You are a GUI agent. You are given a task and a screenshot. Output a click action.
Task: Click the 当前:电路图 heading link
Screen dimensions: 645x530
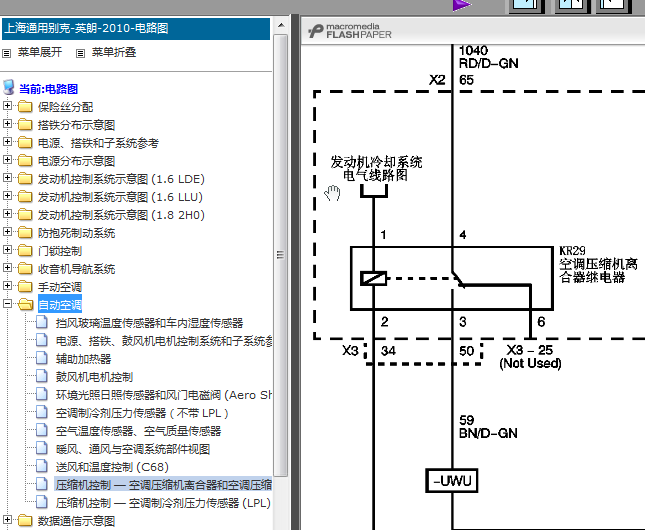pos(49,89)
